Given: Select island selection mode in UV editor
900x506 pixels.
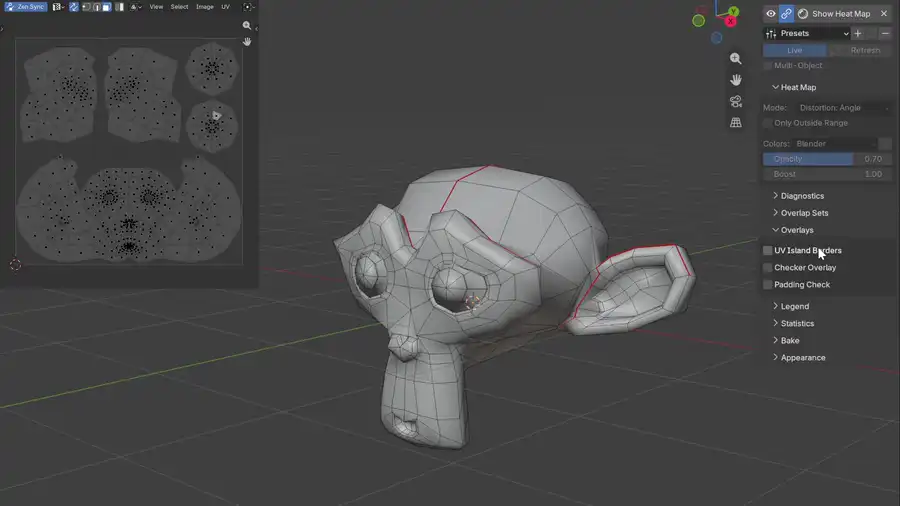Looking at the screenshot, I should pos(119,7).
